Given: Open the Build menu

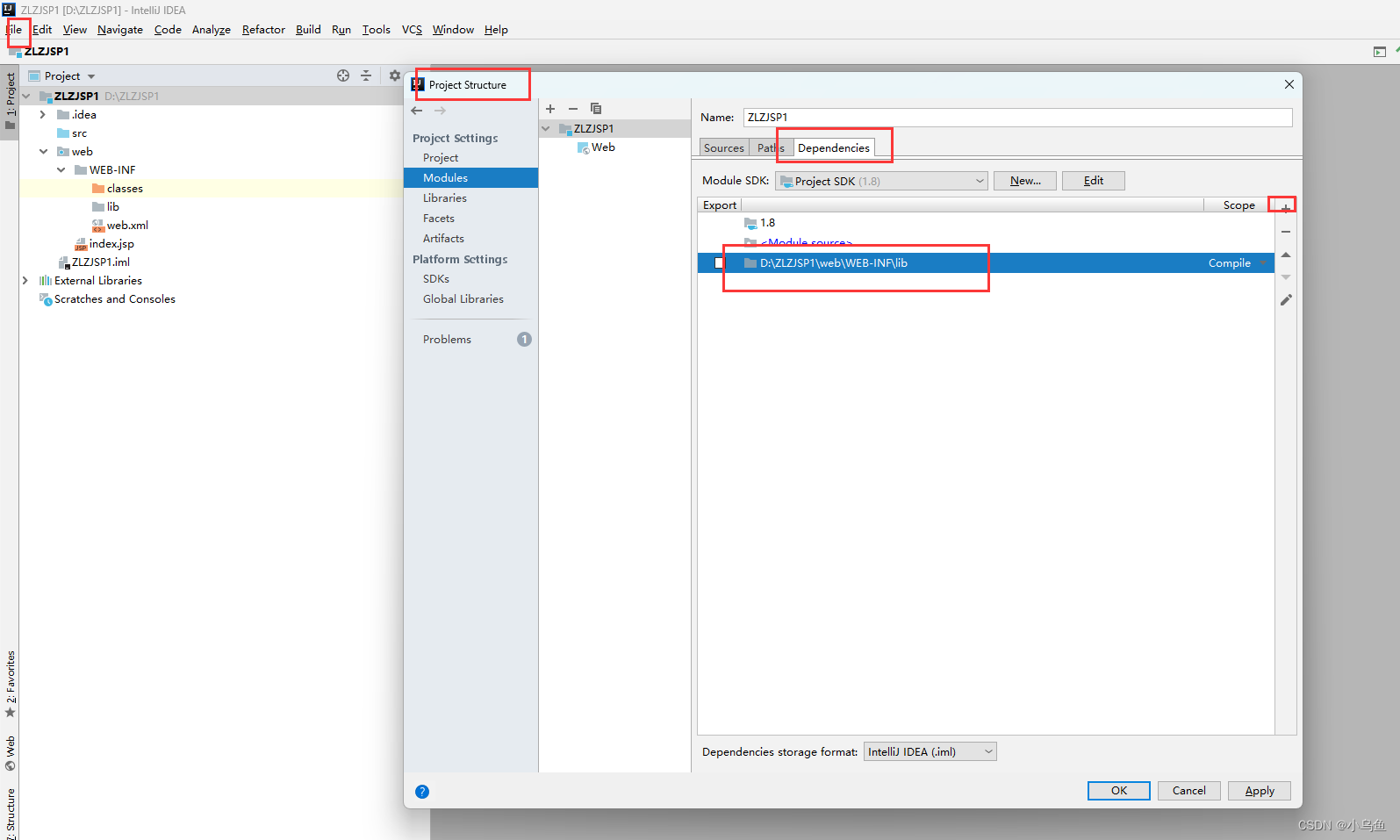Looking at the screenshot, I should click(x=308, y=30).
